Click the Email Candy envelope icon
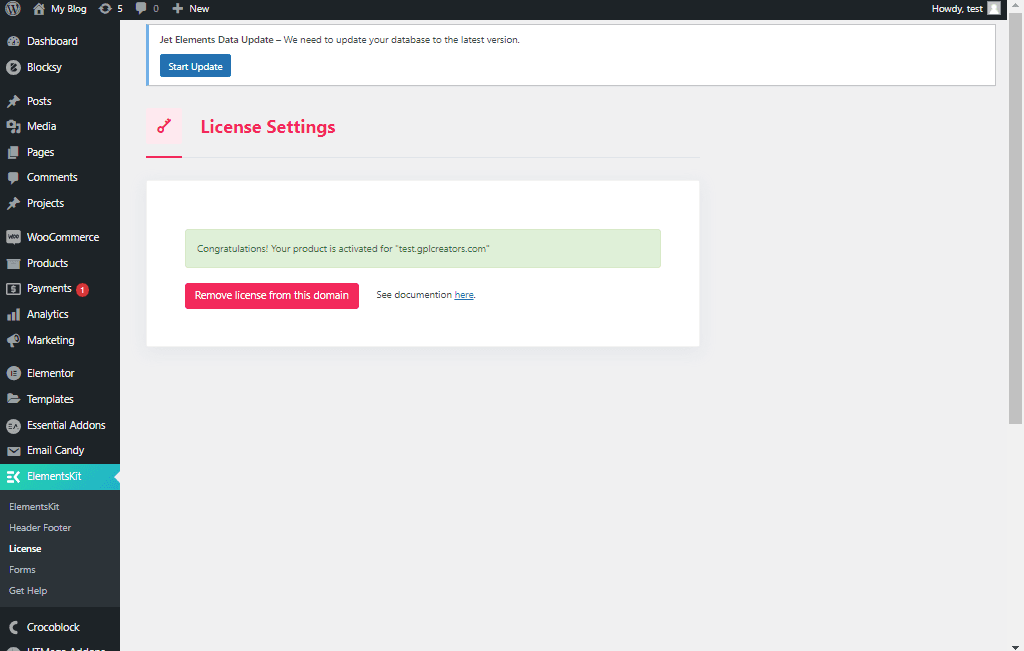Viewport: 1024px width, 651px height. pyautogui.click(x=13, y=451)
